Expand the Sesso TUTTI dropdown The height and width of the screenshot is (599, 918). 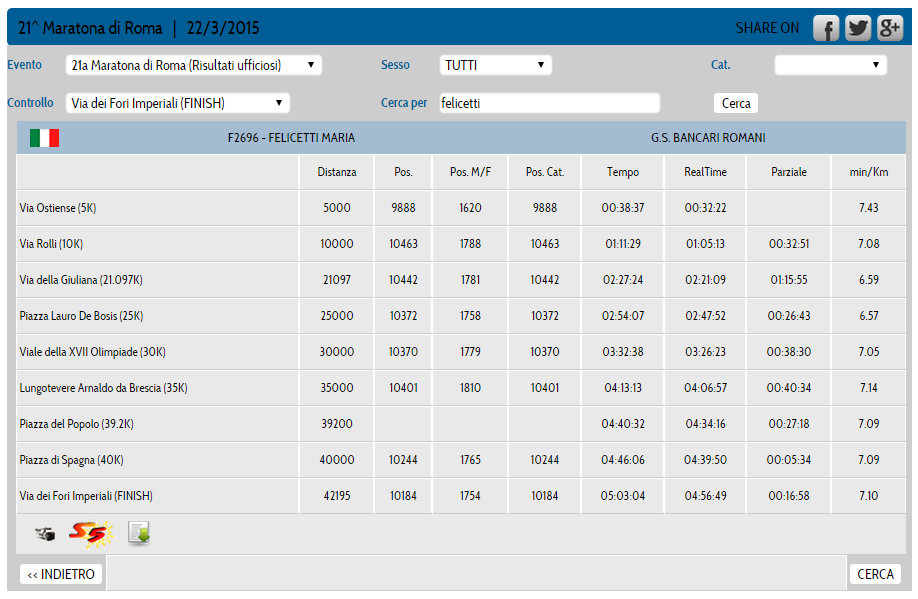pos(495,65)
